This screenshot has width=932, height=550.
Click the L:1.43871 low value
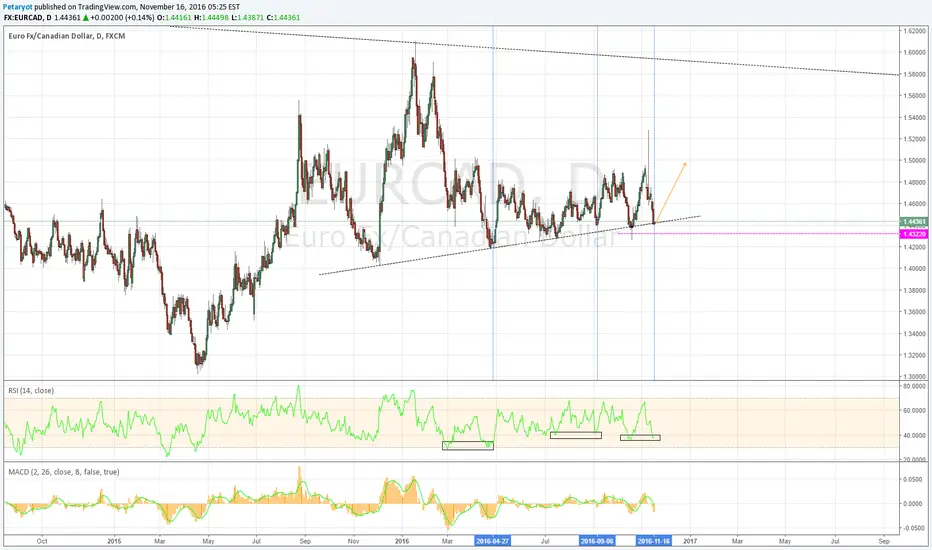248,18
